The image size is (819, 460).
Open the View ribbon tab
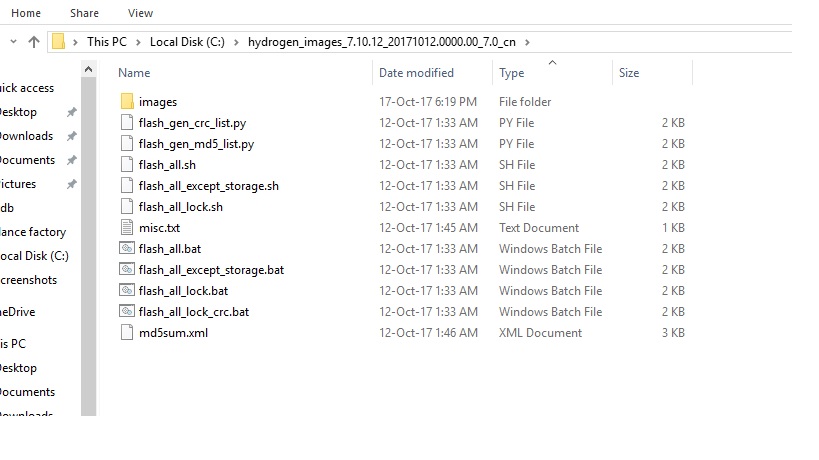click(x=141, y=13)
